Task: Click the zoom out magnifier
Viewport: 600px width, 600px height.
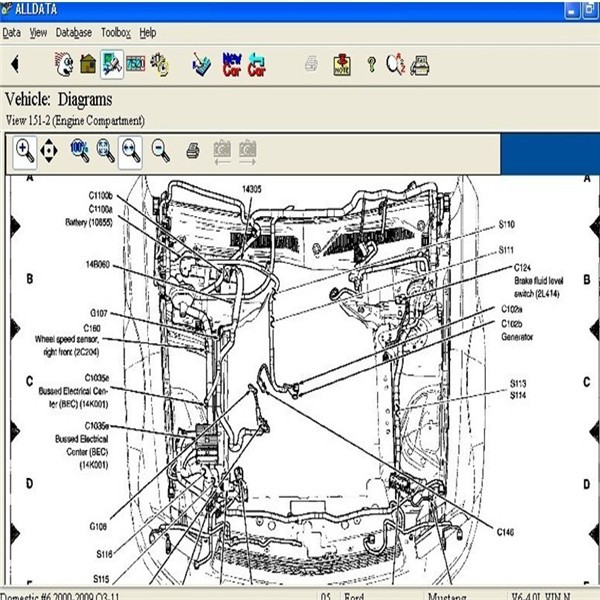Action: pos(159,151)
